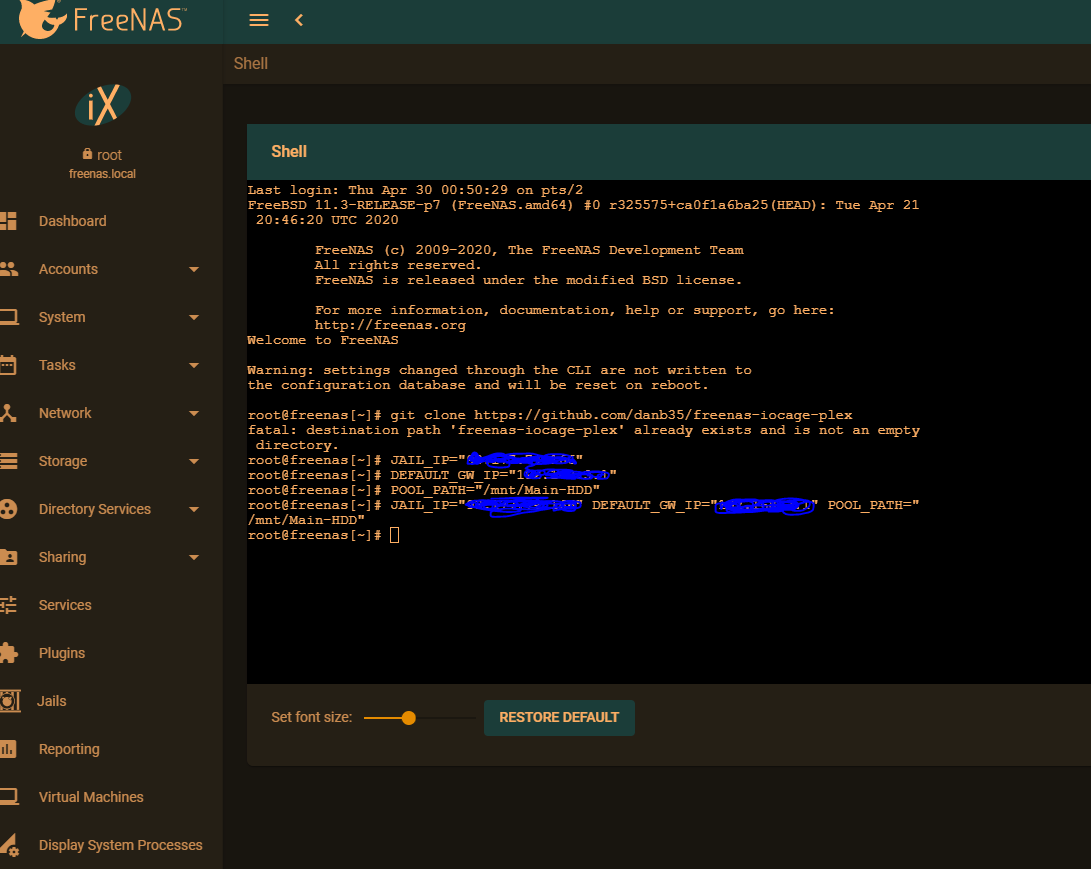This screenshot has width=1091, height=869.
Task: Toggle the hamburger menu icon
Action: pos(259,20)
